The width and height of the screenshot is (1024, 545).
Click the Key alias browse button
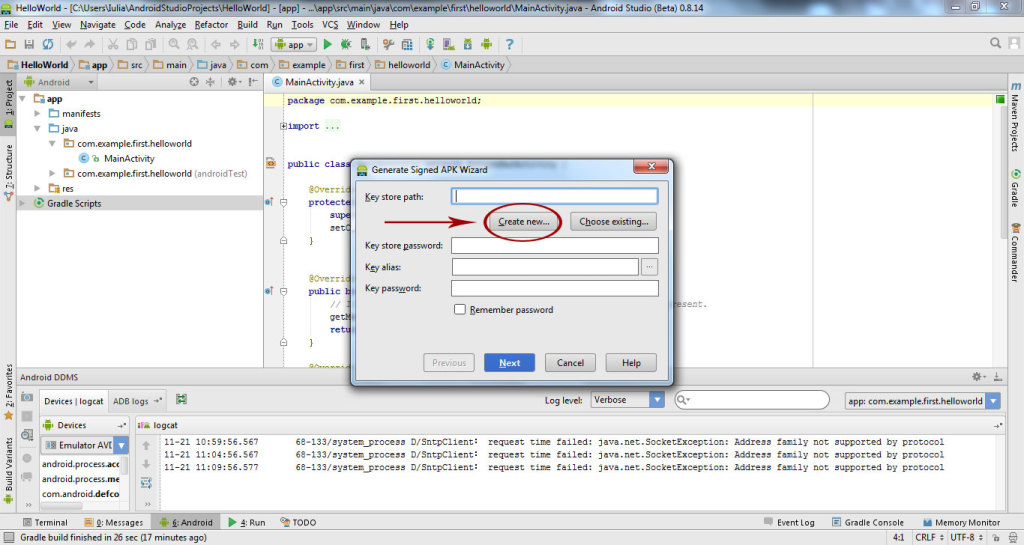tap(649, 266)
